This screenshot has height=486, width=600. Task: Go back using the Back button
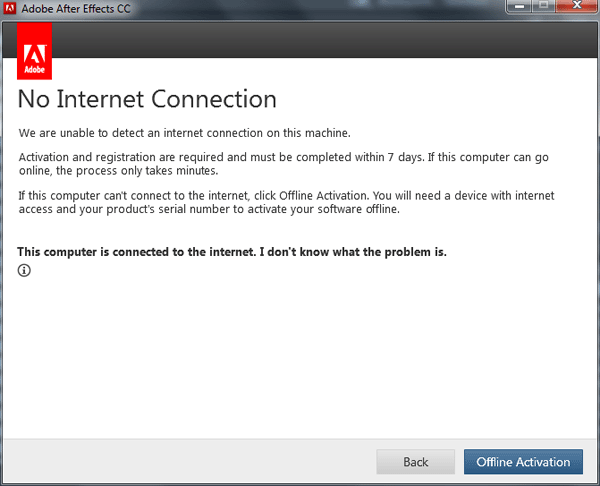(416, 462)
